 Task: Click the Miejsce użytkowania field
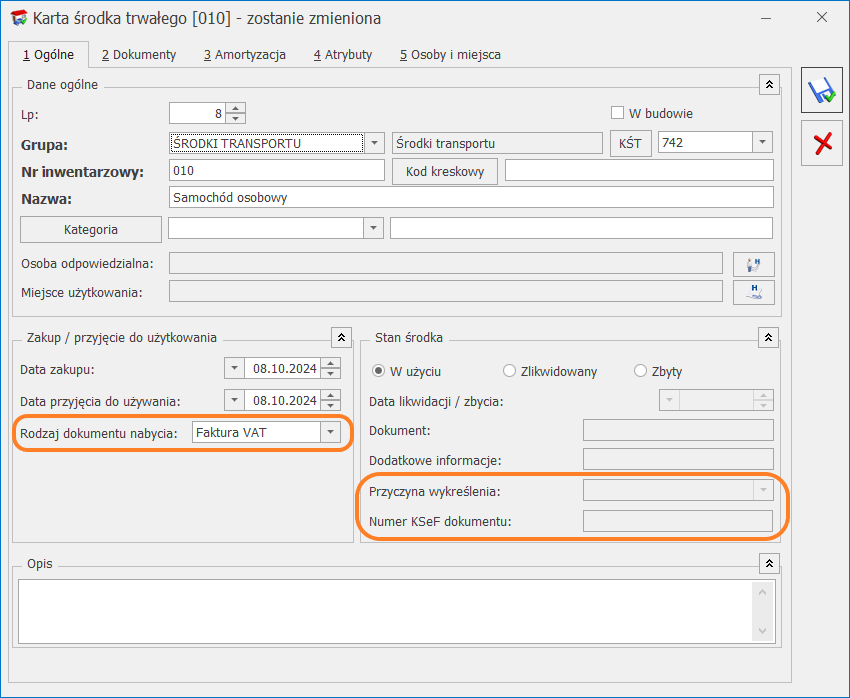[x=446, y=291]
